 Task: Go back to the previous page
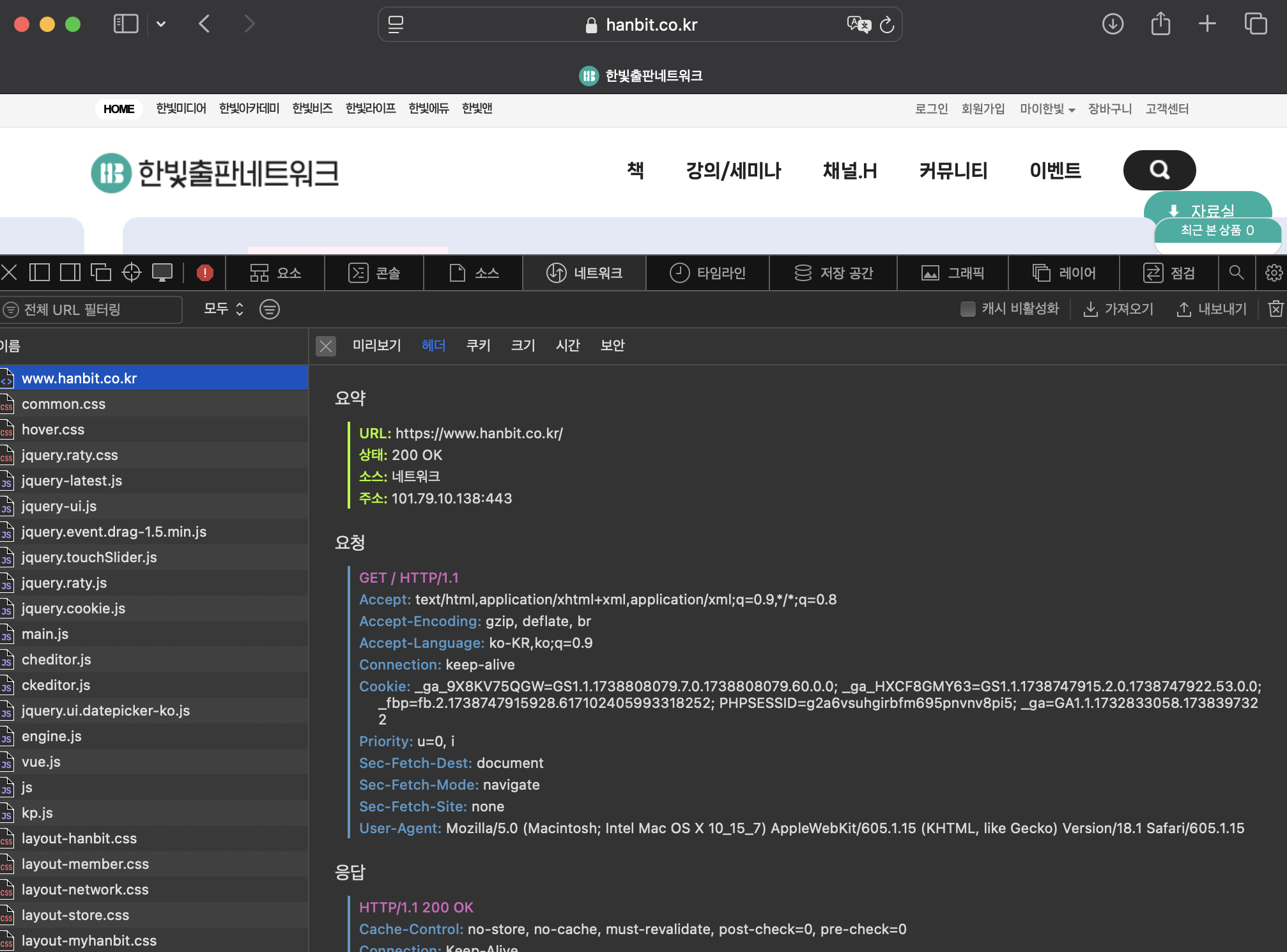[204, 24]
